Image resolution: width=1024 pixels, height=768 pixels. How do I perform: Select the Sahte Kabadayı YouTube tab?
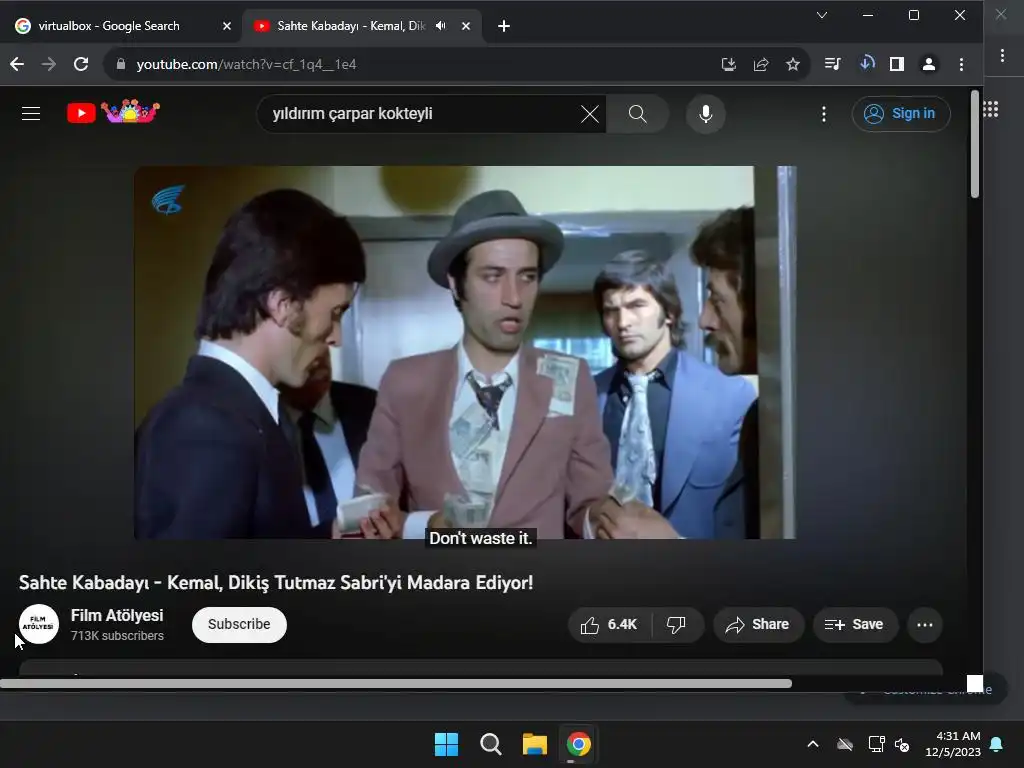tap(350, 26)
